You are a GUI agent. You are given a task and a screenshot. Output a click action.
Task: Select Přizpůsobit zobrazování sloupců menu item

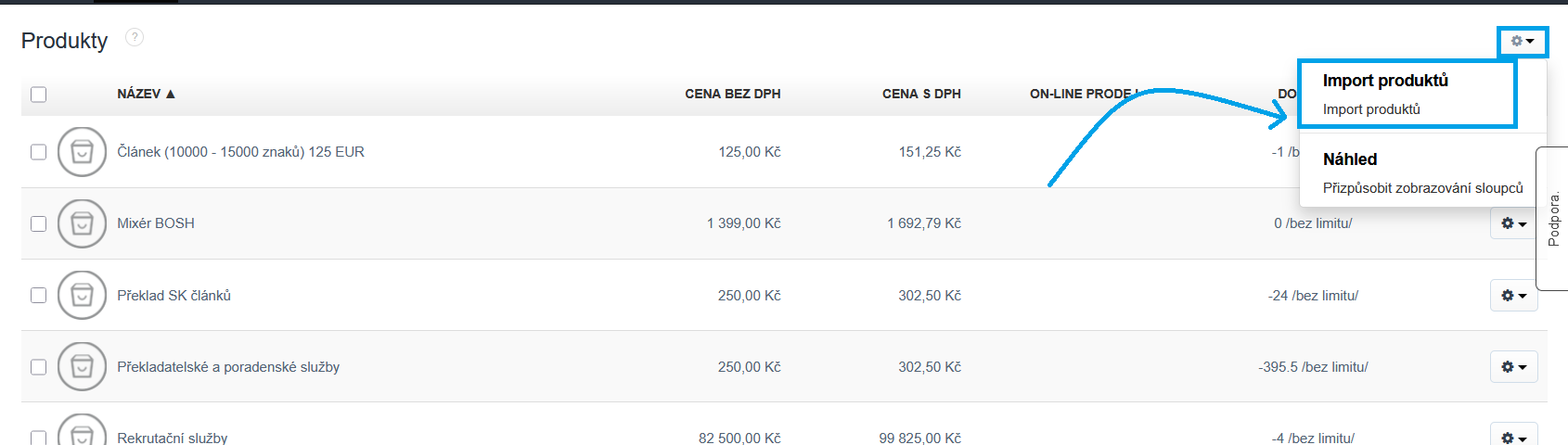click(x=1422, y=188)
